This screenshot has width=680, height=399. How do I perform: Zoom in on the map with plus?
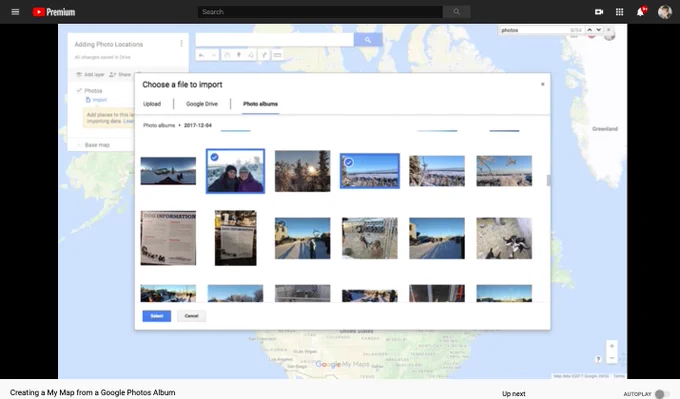(611, 346)
